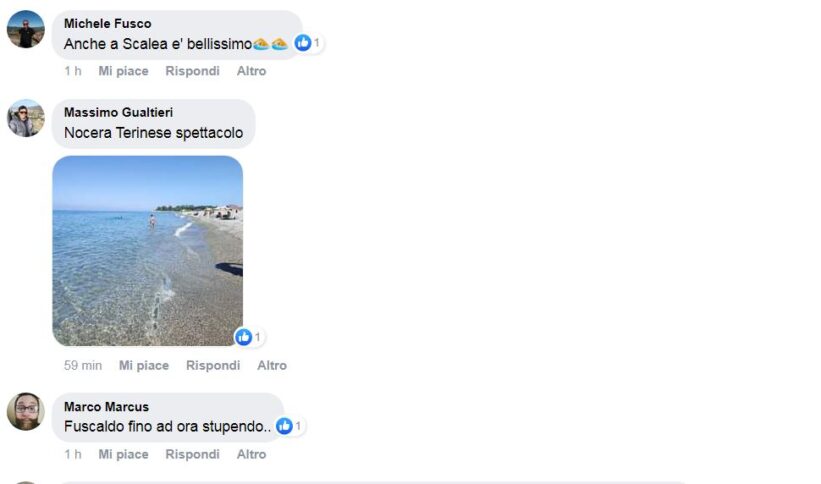View like reaction on Scalea comment
821x484 pixels.
coord(308,42)
